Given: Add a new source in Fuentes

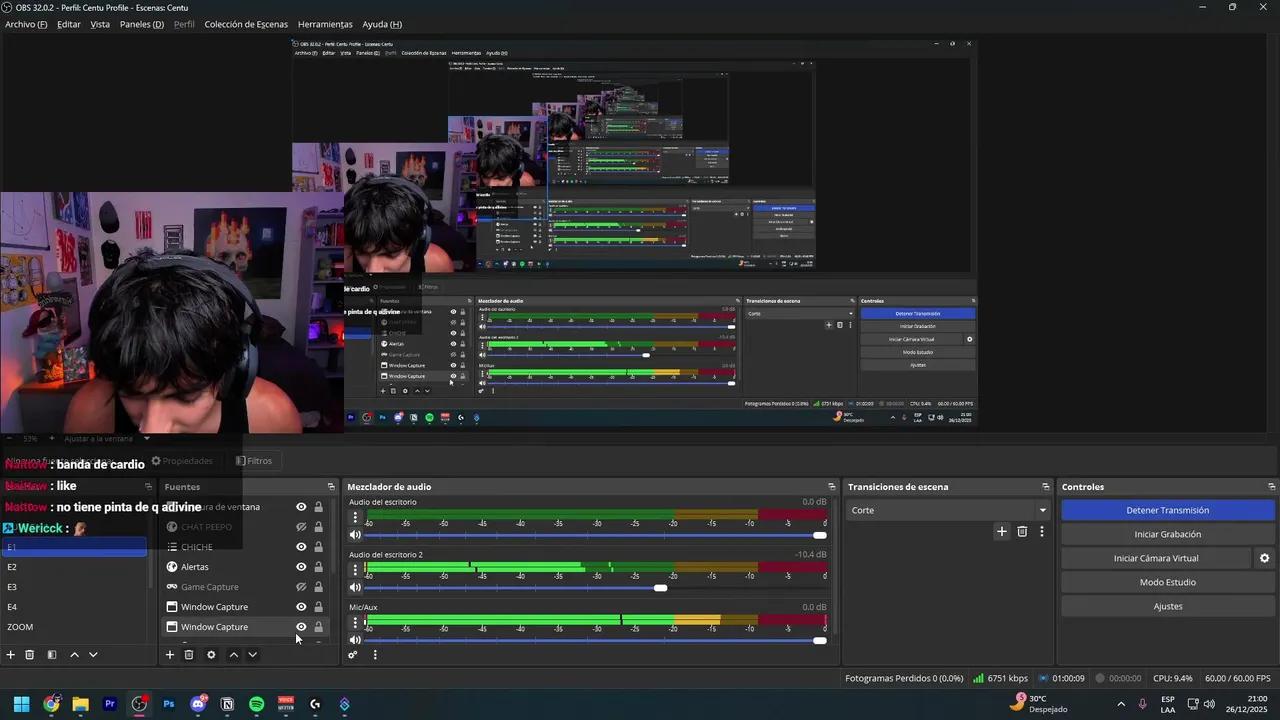Looking at the screenshot, I should coord(170,655).
